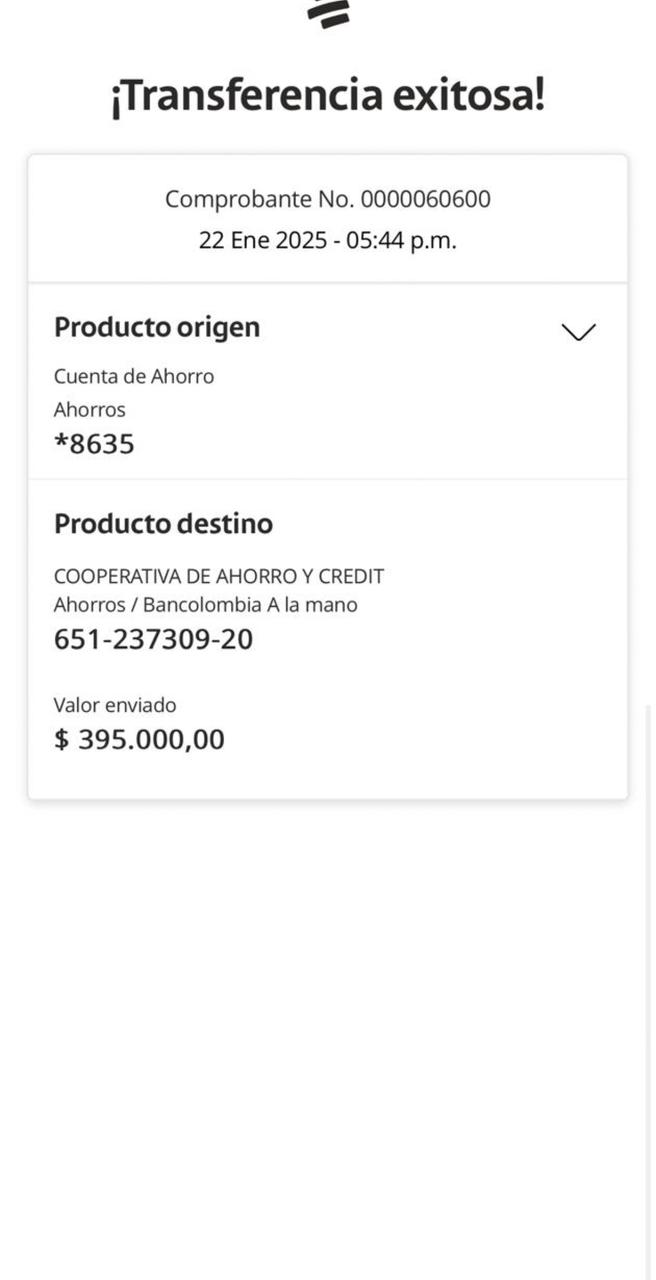Click the time 05:44 p.m.
The width and height of the screenshot is (656, 1280).
[x=401, y=241]
